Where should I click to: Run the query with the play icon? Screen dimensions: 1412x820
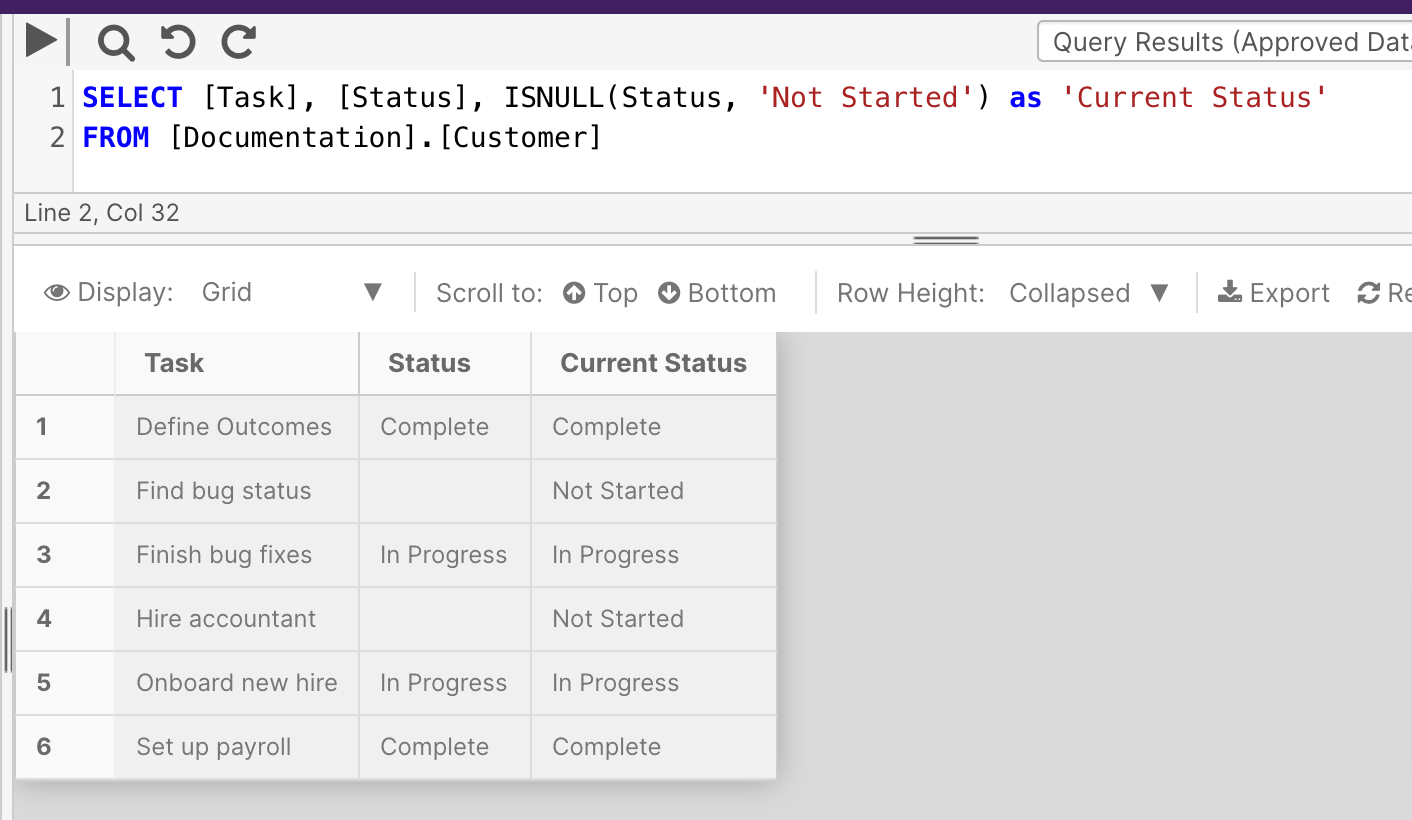coord(41,42)
